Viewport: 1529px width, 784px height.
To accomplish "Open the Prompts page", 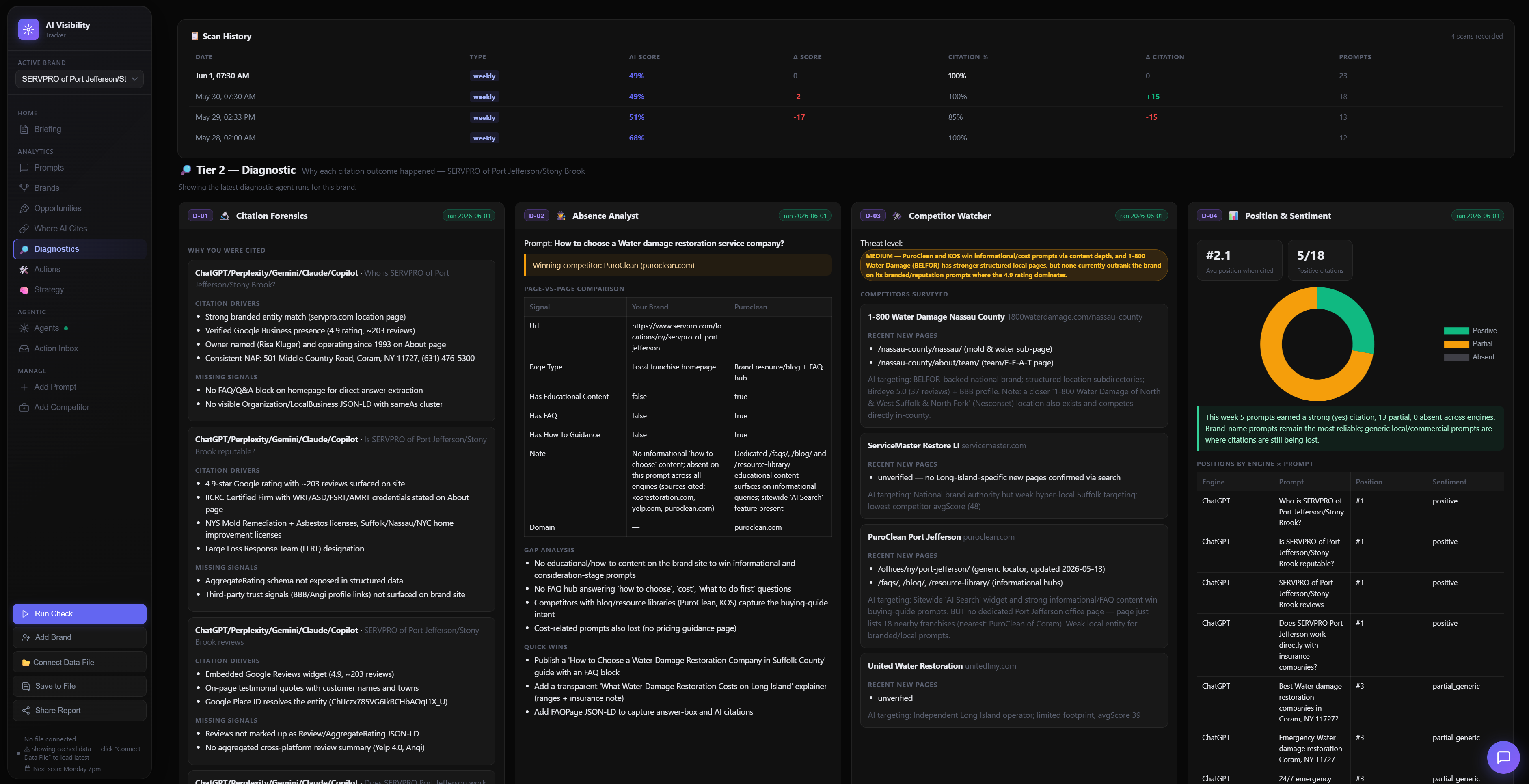I will coord(80,168).
